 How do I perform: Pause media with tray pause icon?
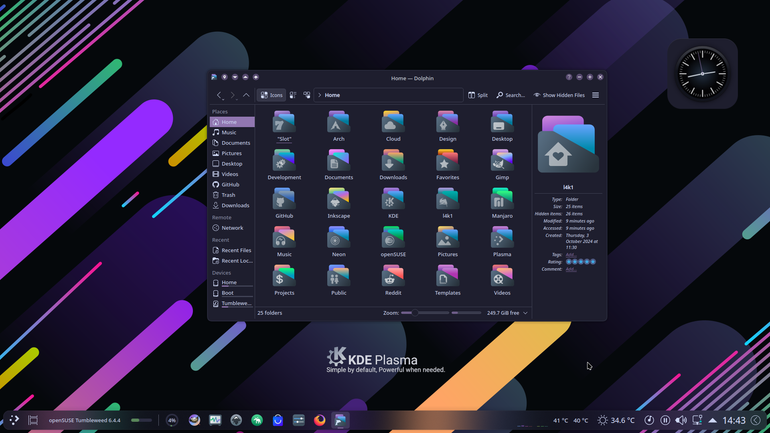point(665,420)
